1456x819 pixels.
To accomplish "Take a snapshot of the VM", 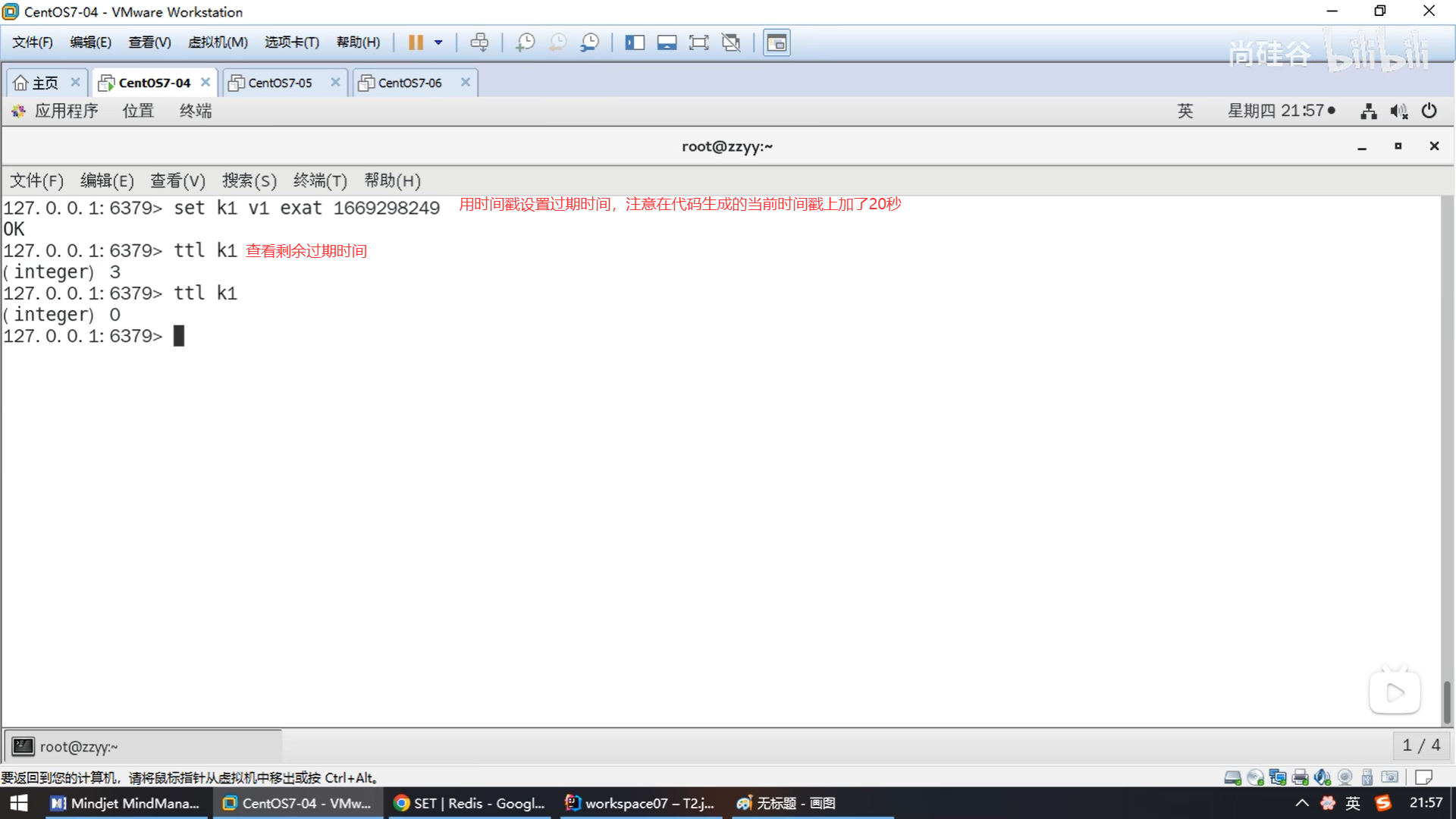I will 525,42.
